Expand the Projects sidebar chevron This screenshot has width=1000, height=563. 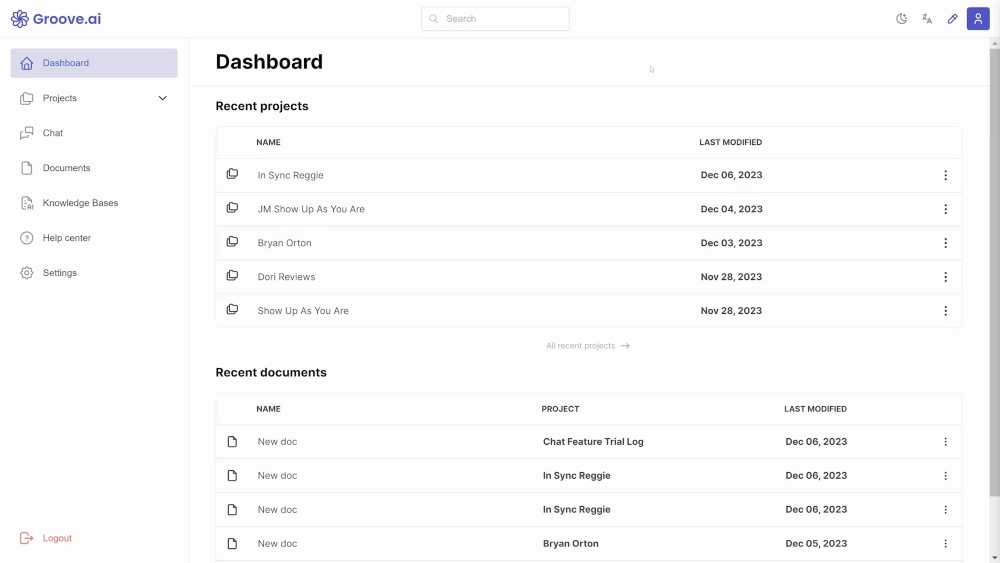(x=163, y=98)
